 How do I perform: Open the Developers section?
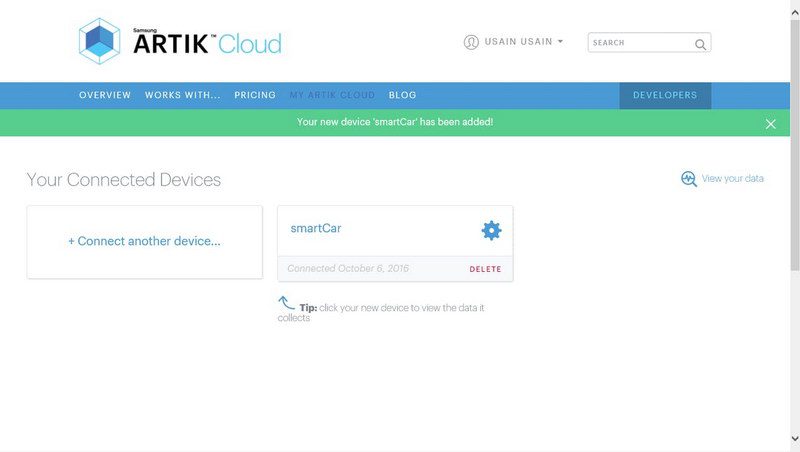665,95
